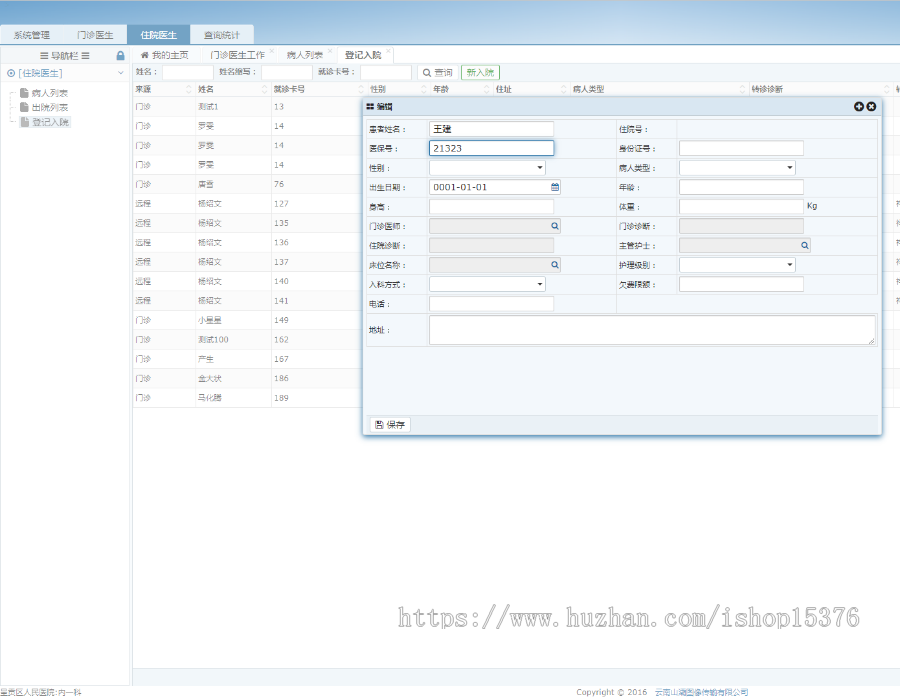Image resolution: width=900 pixels, height=699 pixels.
Task: Click search icon in 床位名称 field
Action: tap(555, 265)
